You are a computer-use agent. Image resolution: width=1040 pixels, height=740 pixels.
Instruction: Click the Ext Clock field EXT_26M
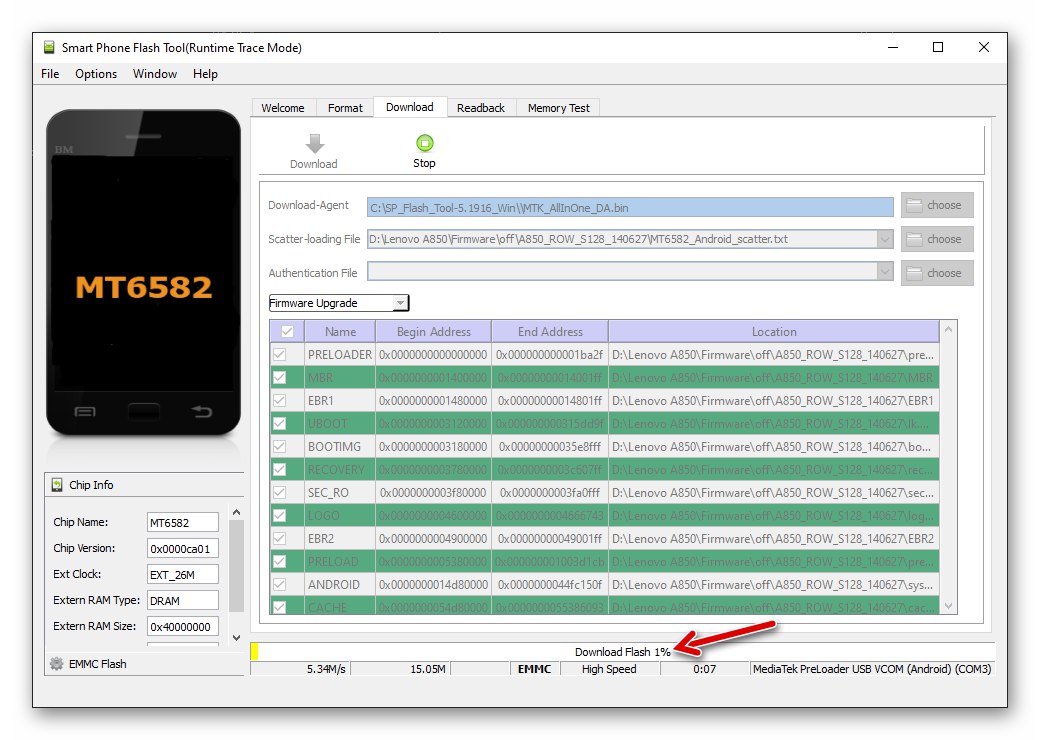(182, 574)
